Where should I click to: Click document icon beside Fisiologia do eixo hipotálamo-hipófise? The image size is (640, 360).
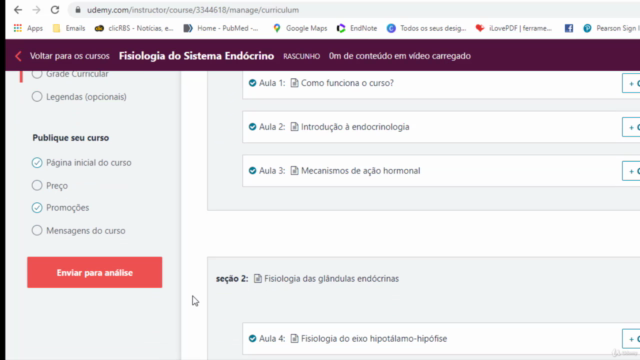pyautogui.click(x=294, y=338)
